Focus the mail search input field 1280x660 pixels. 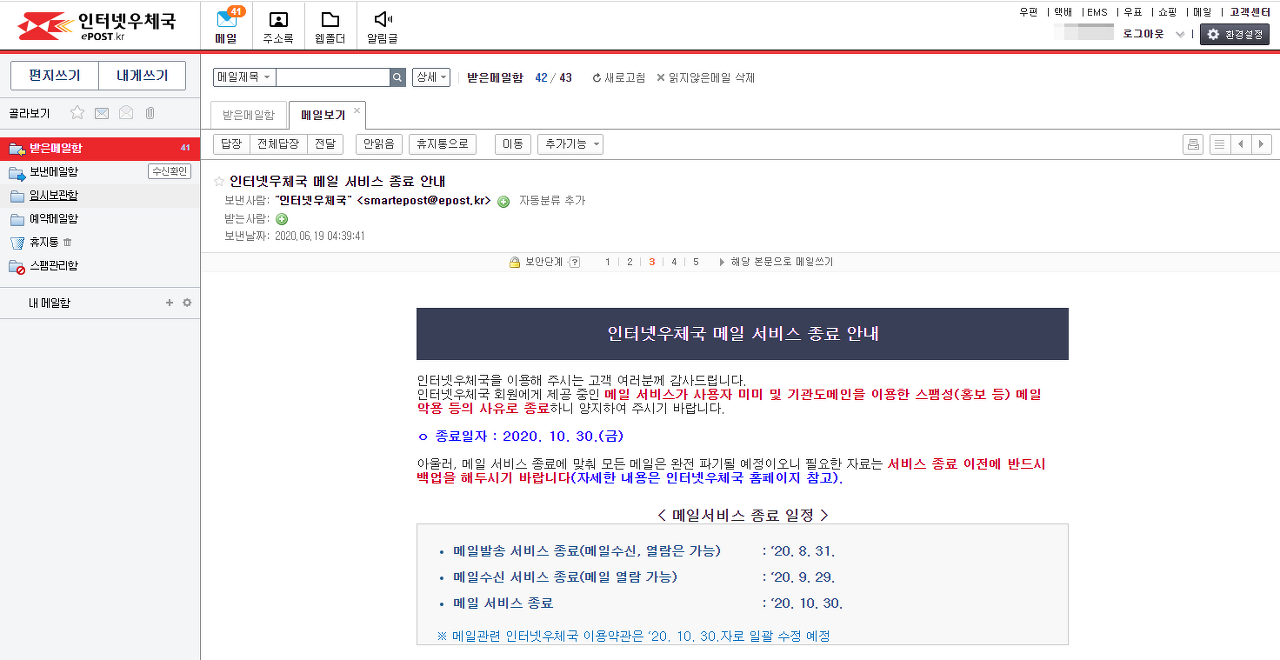(332, 77)
